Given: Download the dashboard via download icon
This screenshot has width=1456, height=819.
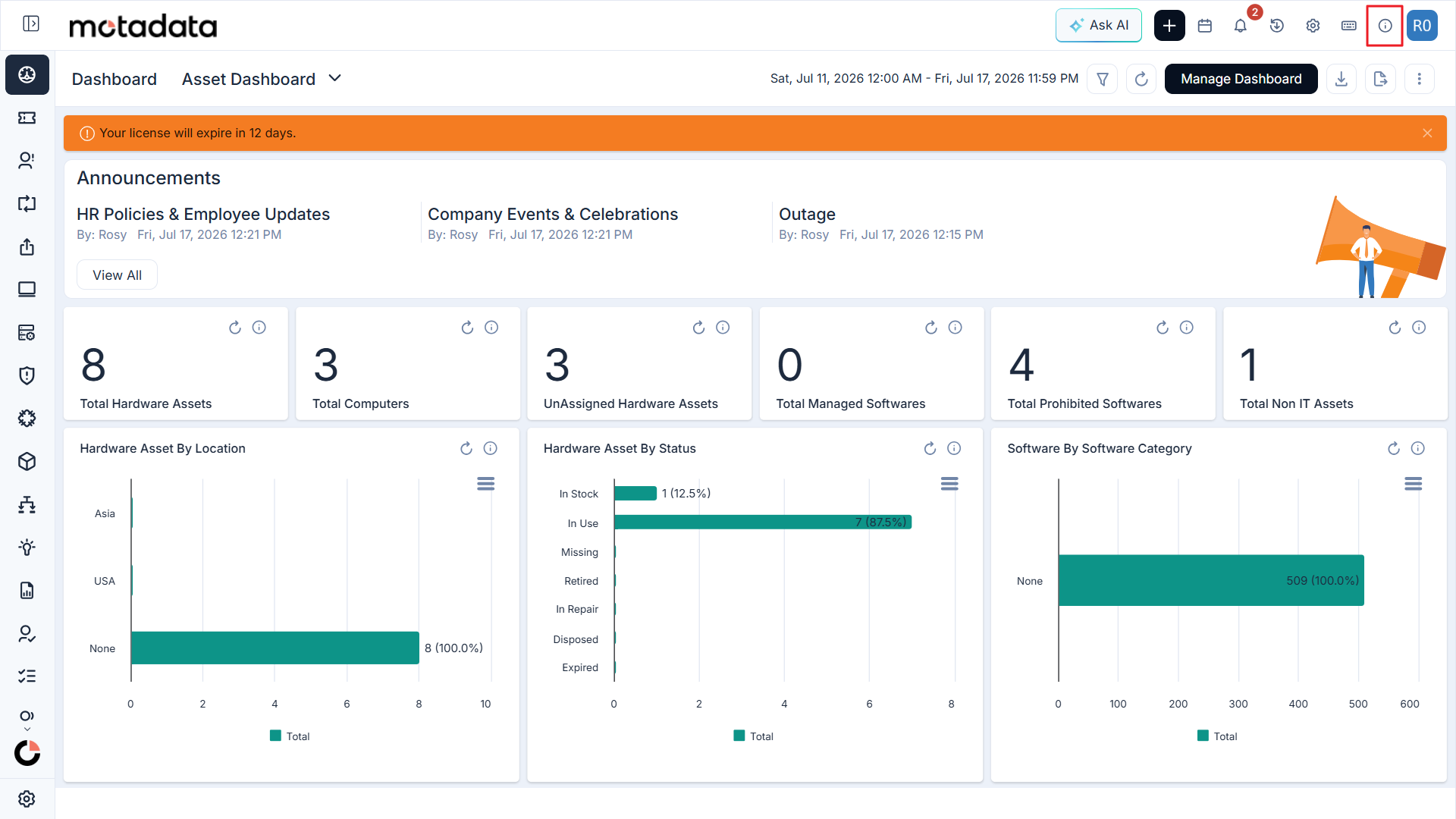Looking at the screenshot, I should [x=1341, y=79].
